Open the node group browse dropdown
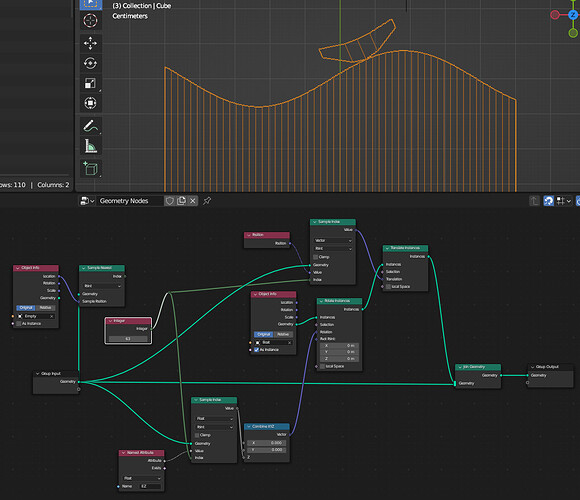This screenshot has width=580, height=500. (87, 201)
